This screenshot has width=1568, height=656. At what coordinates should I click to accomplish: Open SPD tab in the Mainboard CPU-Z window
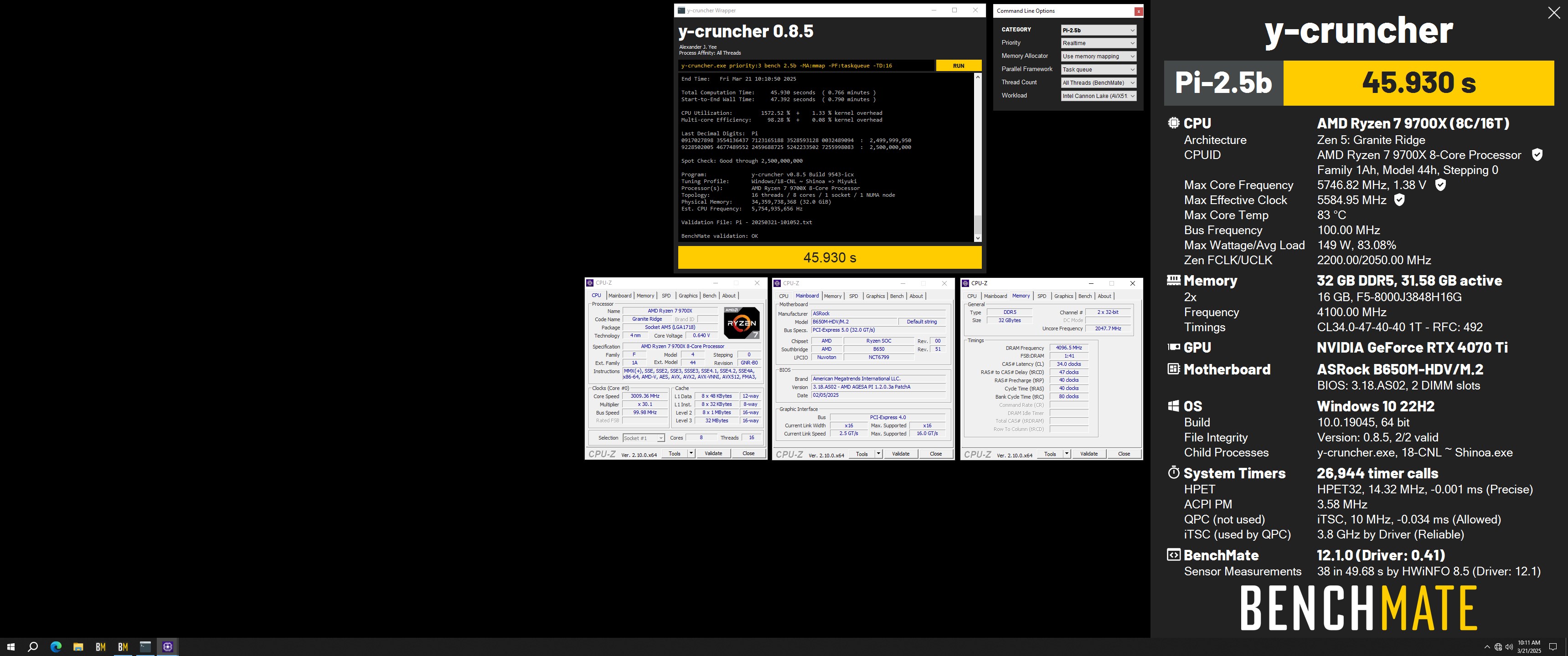(x=853, y=297)
